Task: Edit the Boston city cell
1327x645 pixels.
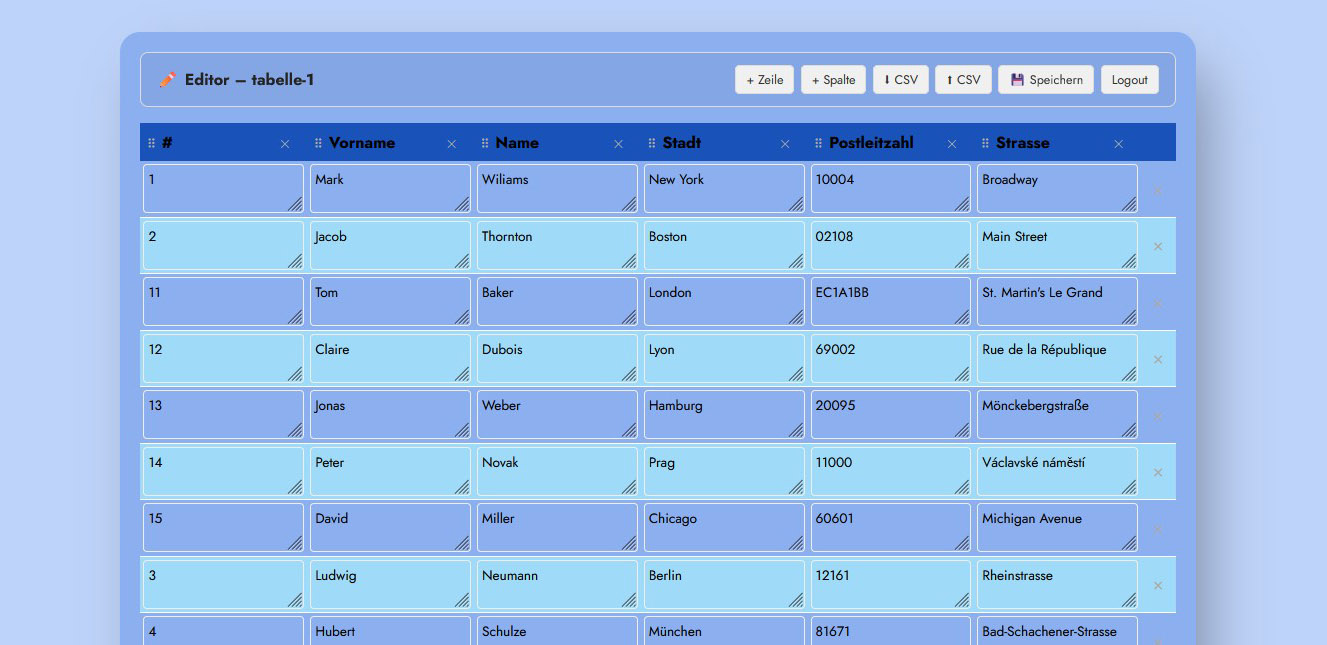Action: tap(724, 245)
